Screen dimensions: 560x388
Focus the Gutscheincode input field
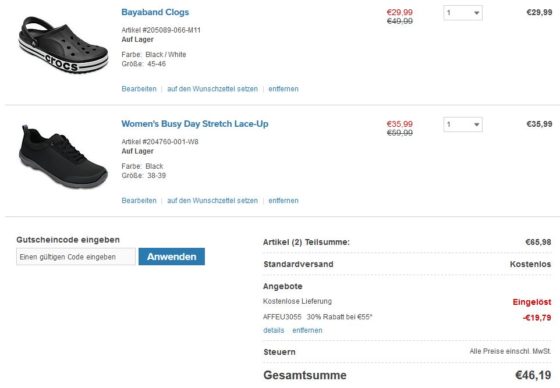point(76,257)
